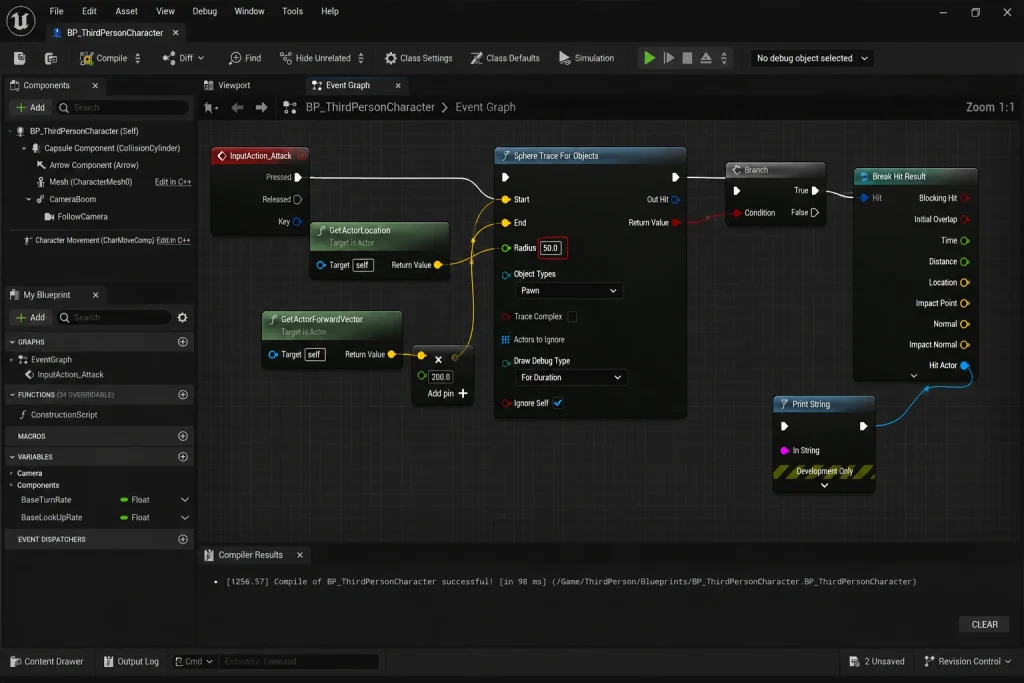Open Find in blueprint search
Viewport: 1024px width, 683px height.
click(245, 58)
